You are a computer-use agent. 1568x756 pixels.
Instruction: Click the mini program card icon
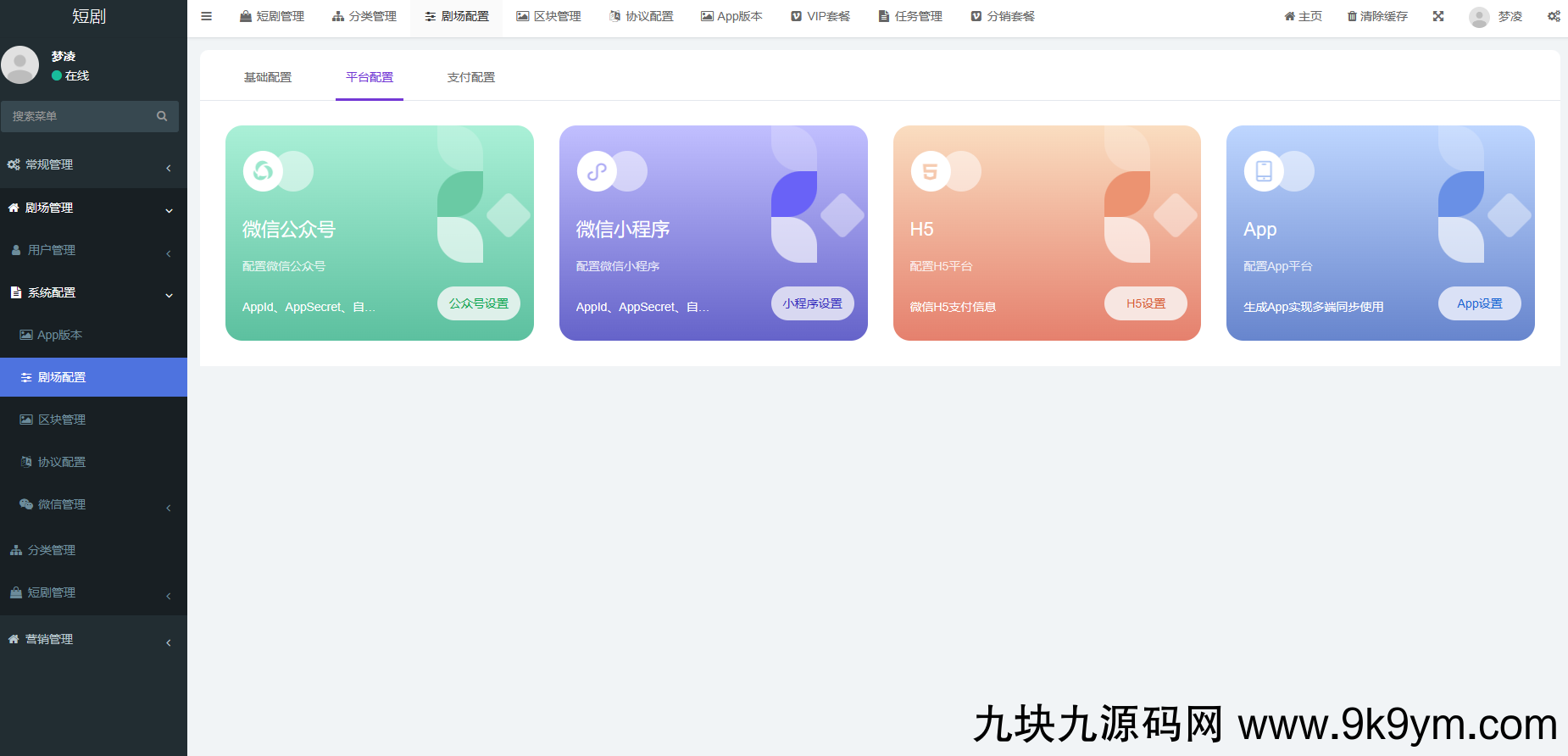597,171
